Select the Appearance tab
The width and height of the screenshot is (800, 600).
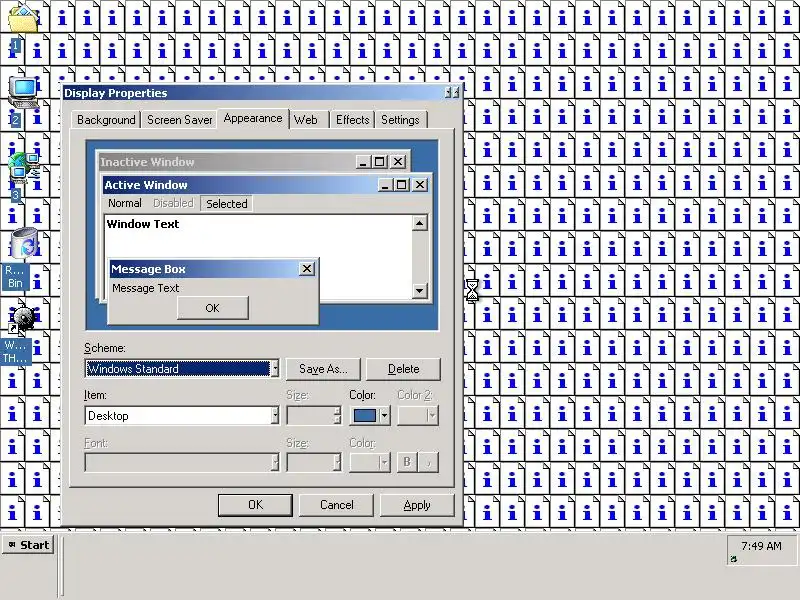click(x=253, y=118)
